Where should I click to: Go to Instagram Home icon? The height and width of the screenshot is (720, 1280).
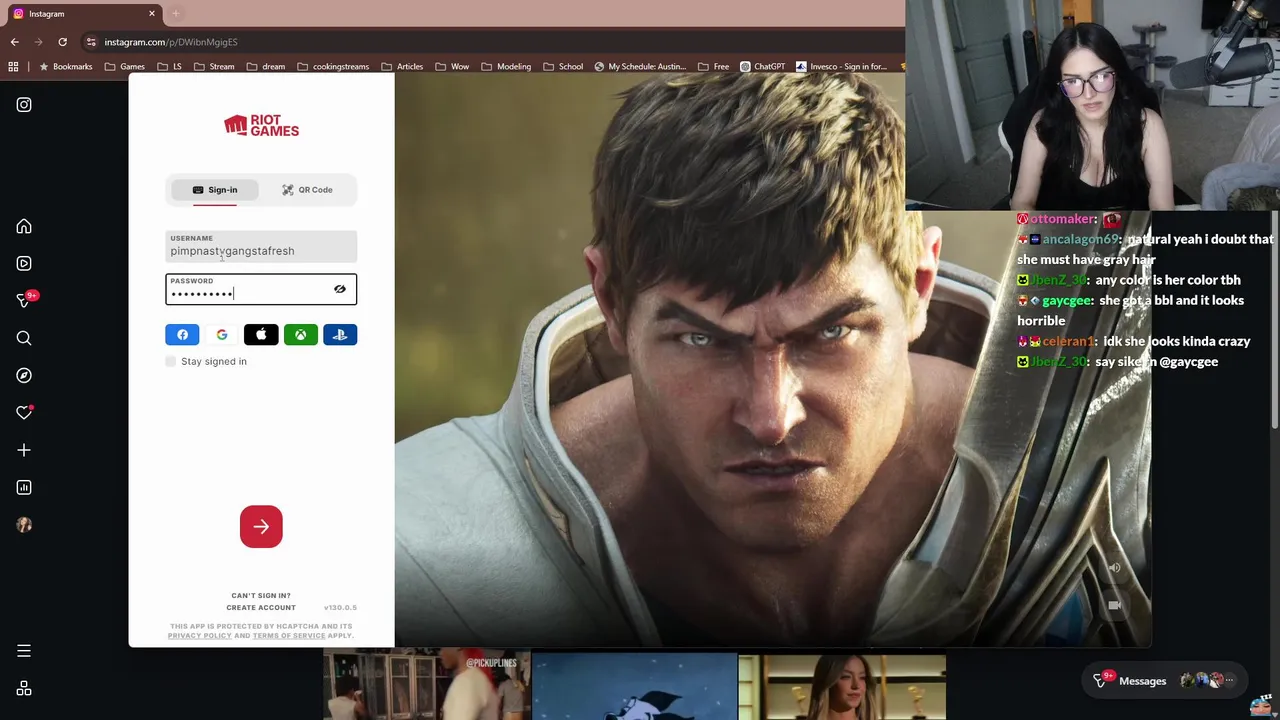coord(24,227)
